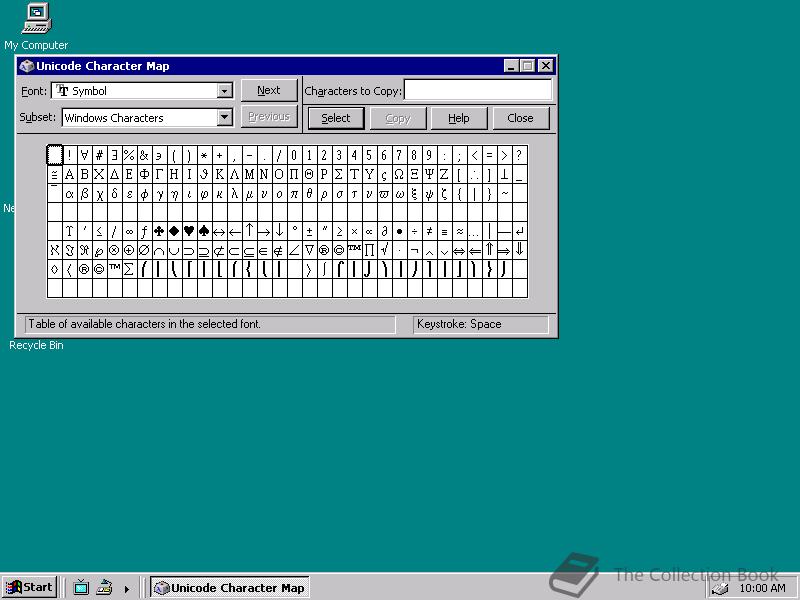This screenshot has width=800, height=600.
Task: Select the heart suit character cell
Action: 189,231
